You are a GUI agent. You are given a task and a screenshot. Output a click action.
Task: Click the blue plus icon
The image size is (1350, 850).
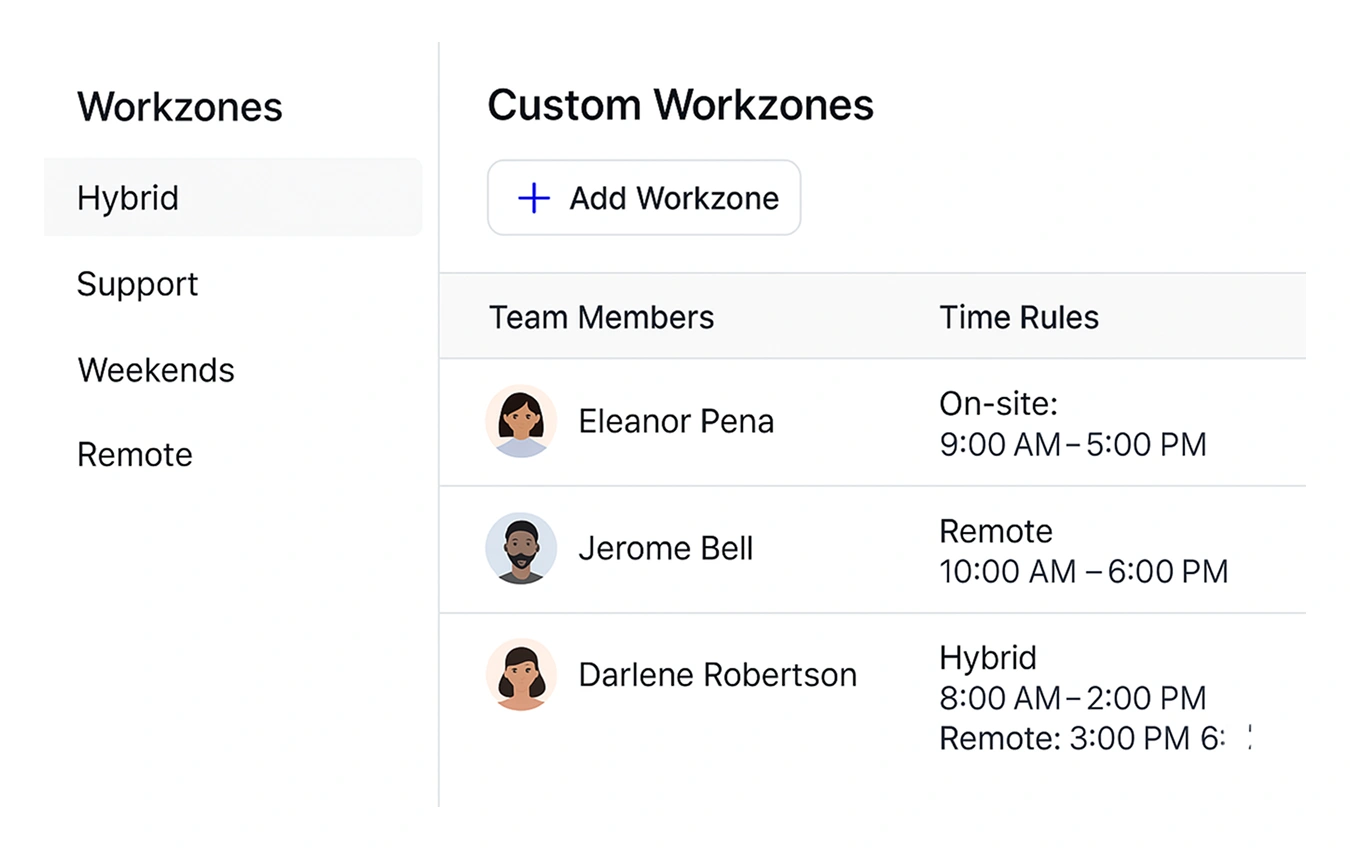pos(534,198)
